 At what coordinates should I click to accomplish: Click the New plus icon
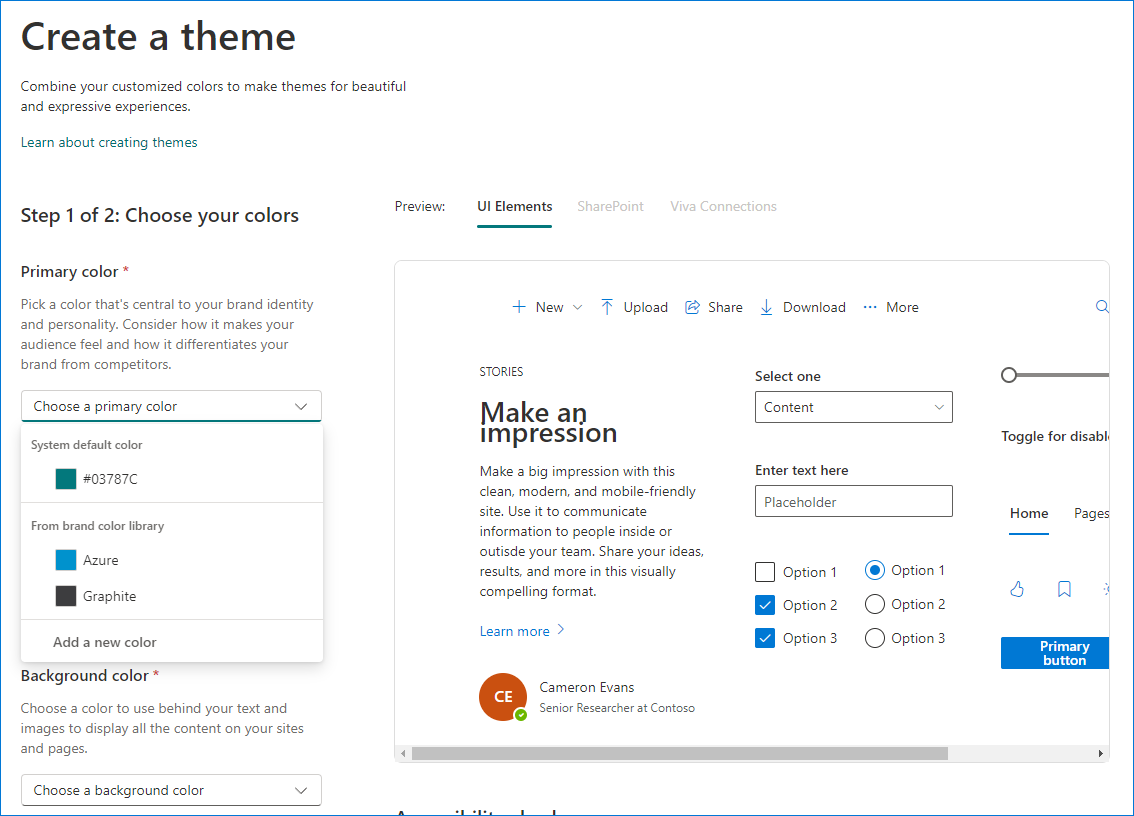coord(519,307)
